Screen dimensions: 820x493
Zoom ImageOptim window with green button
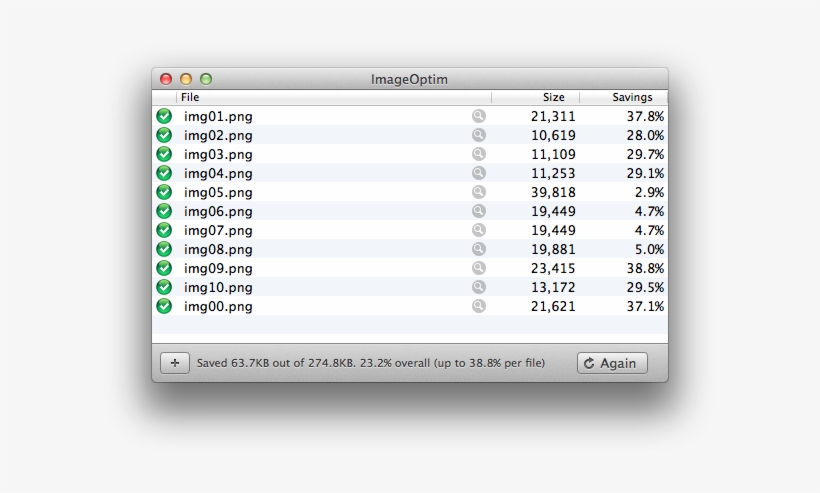[206, 79]
